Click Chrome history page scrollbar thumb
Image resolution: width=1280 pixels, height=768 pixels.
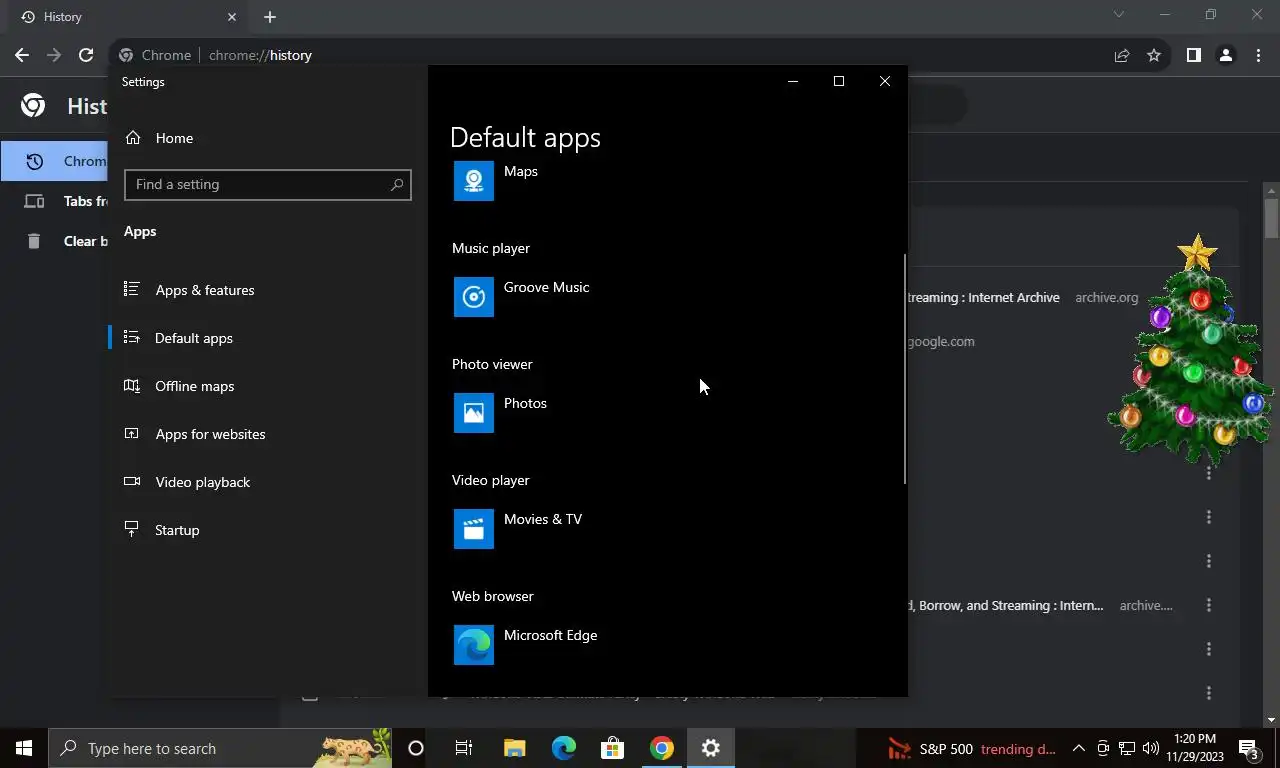[1271, 219]
